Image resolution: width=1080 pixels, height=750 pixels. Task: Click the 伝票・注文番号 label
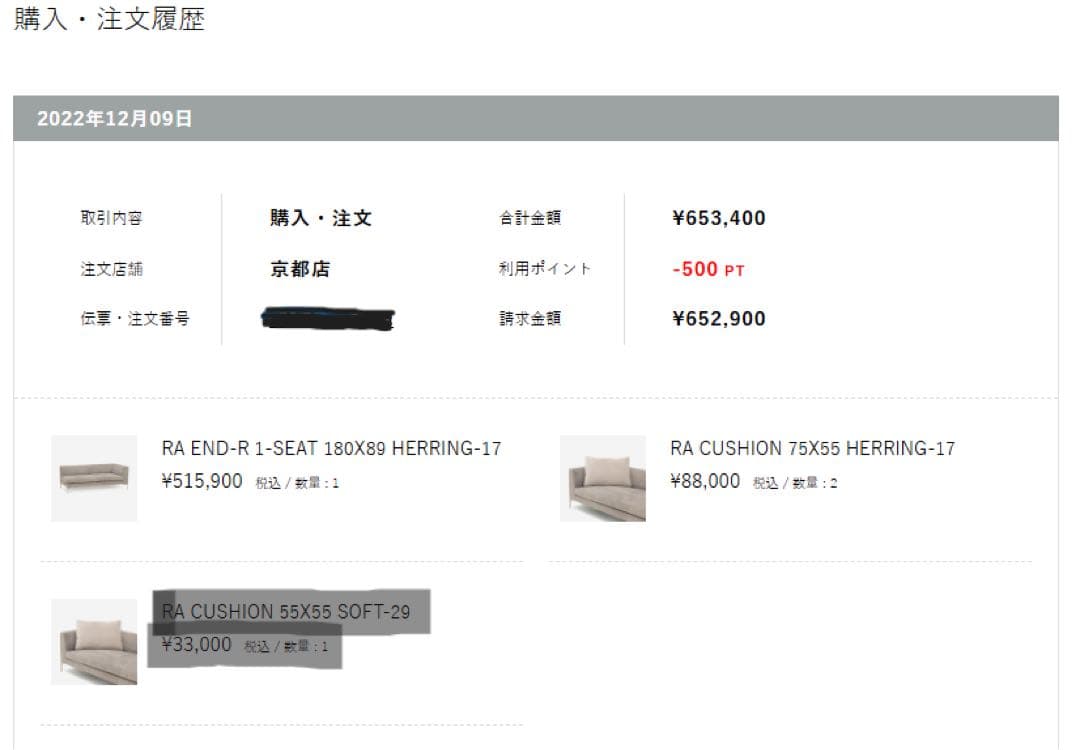(135, 320)
